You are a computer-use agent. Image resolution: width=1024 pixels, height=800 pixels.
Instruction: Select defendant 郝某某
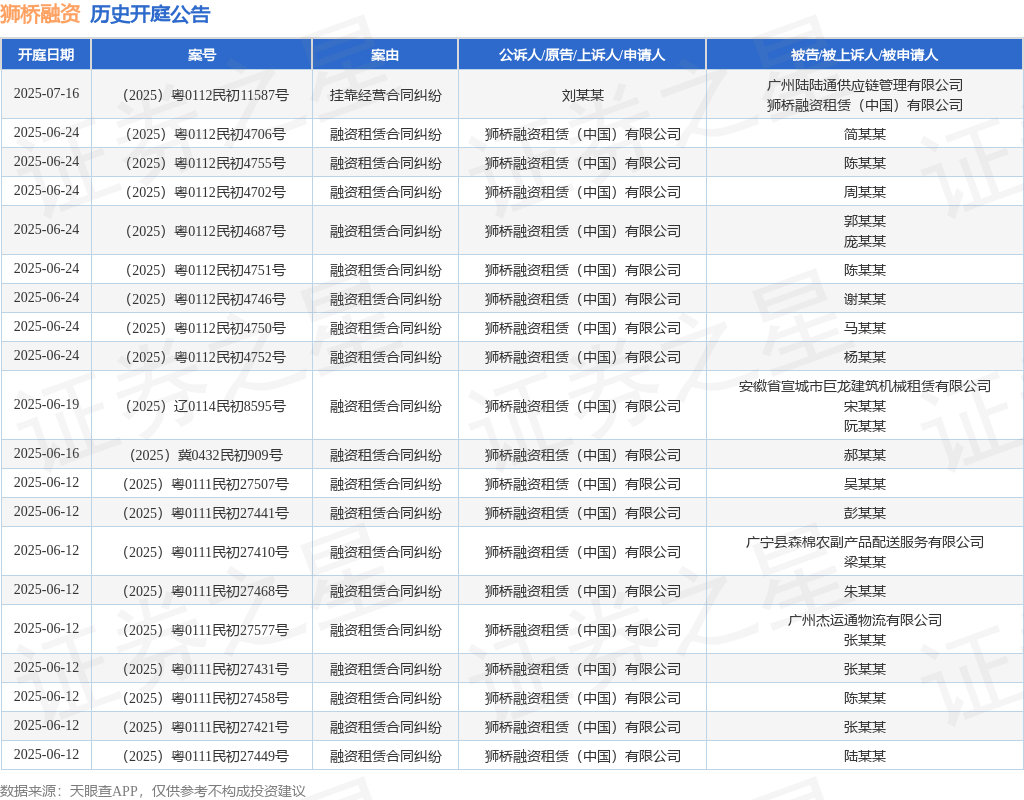(865, 455)
